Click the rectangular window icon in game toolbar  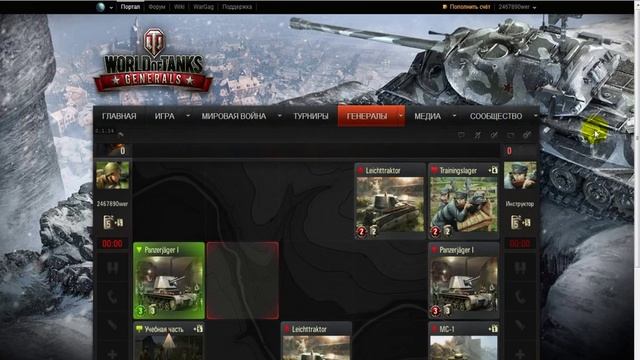[510, 135]
